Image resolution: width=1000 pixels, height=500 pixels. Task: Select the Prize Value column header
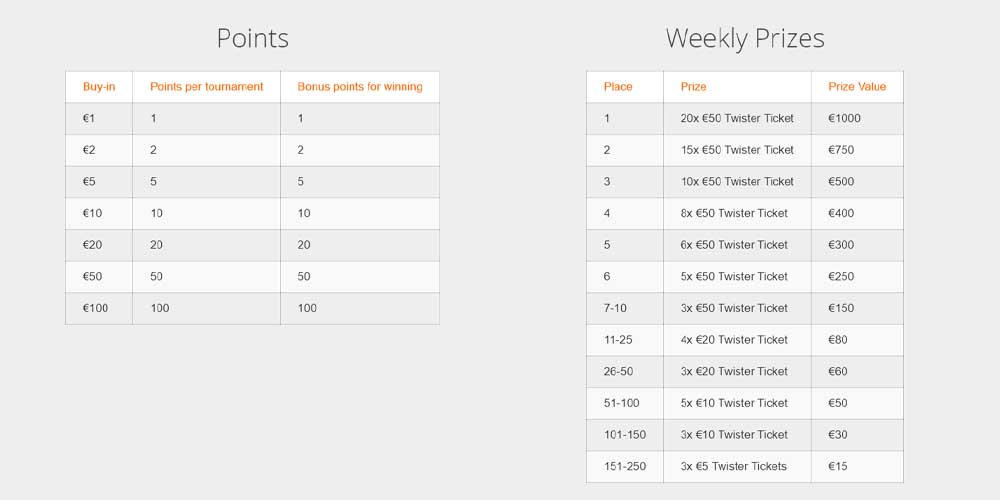(857, 87)
